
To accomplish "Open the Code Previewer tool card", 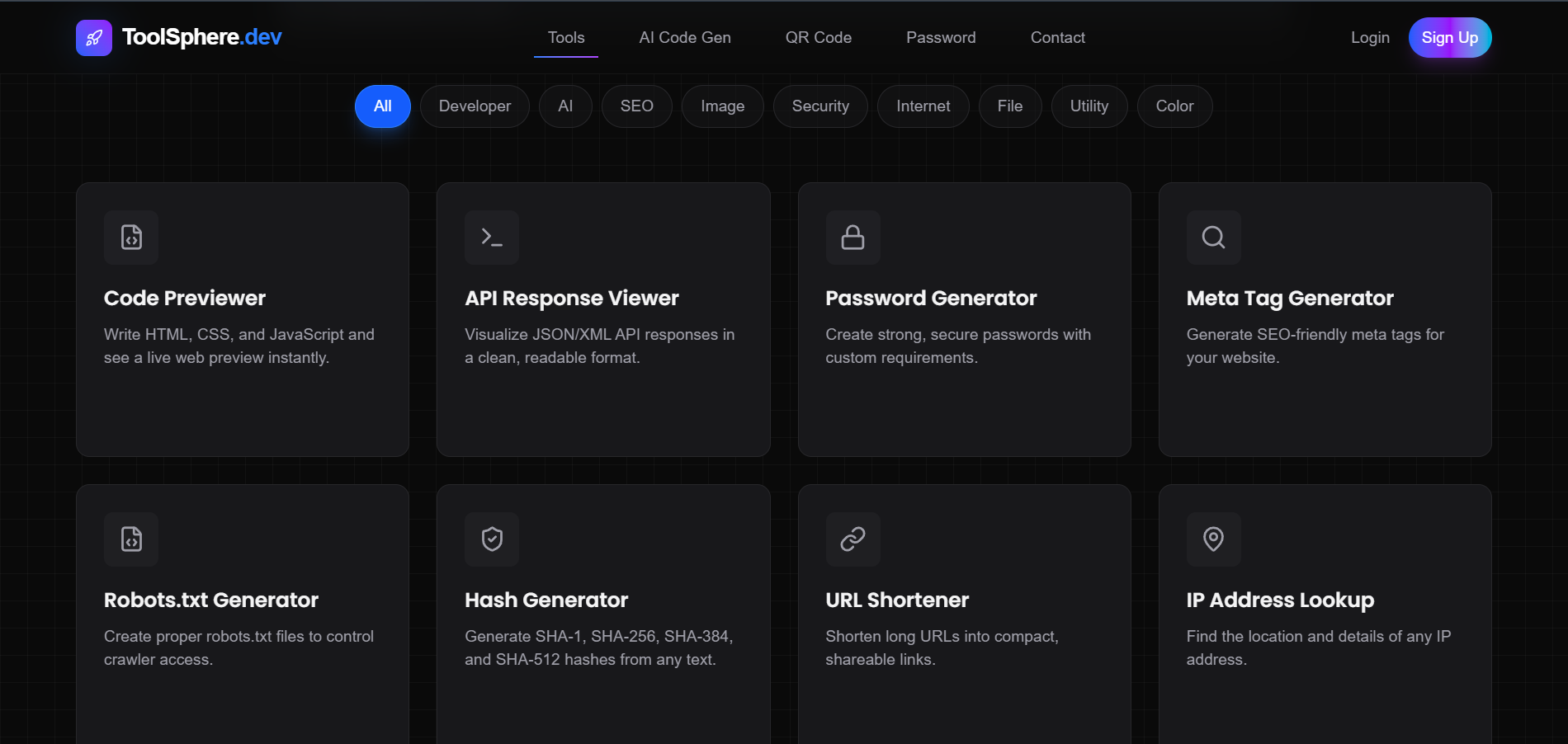I will tap(242, 320).
